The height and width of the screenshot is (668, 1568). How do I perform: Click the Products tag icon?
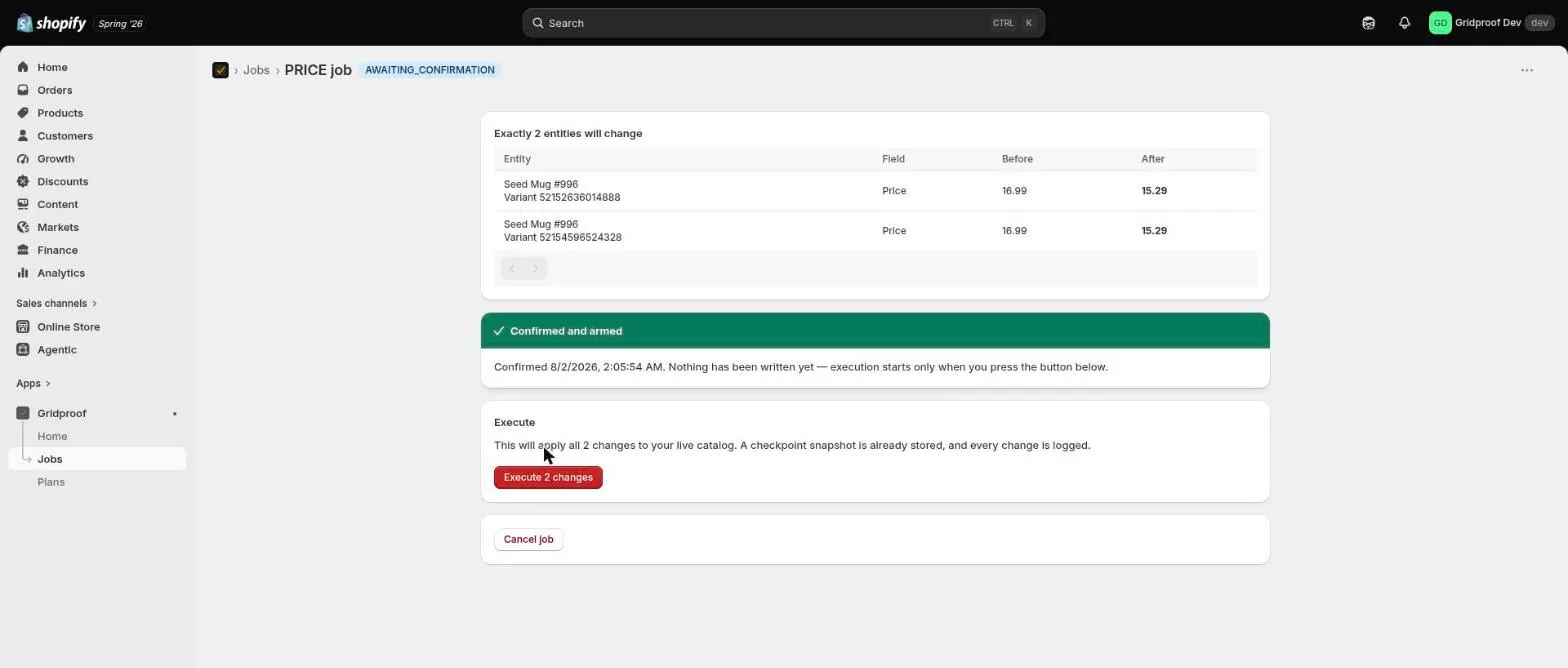(23, 113)
